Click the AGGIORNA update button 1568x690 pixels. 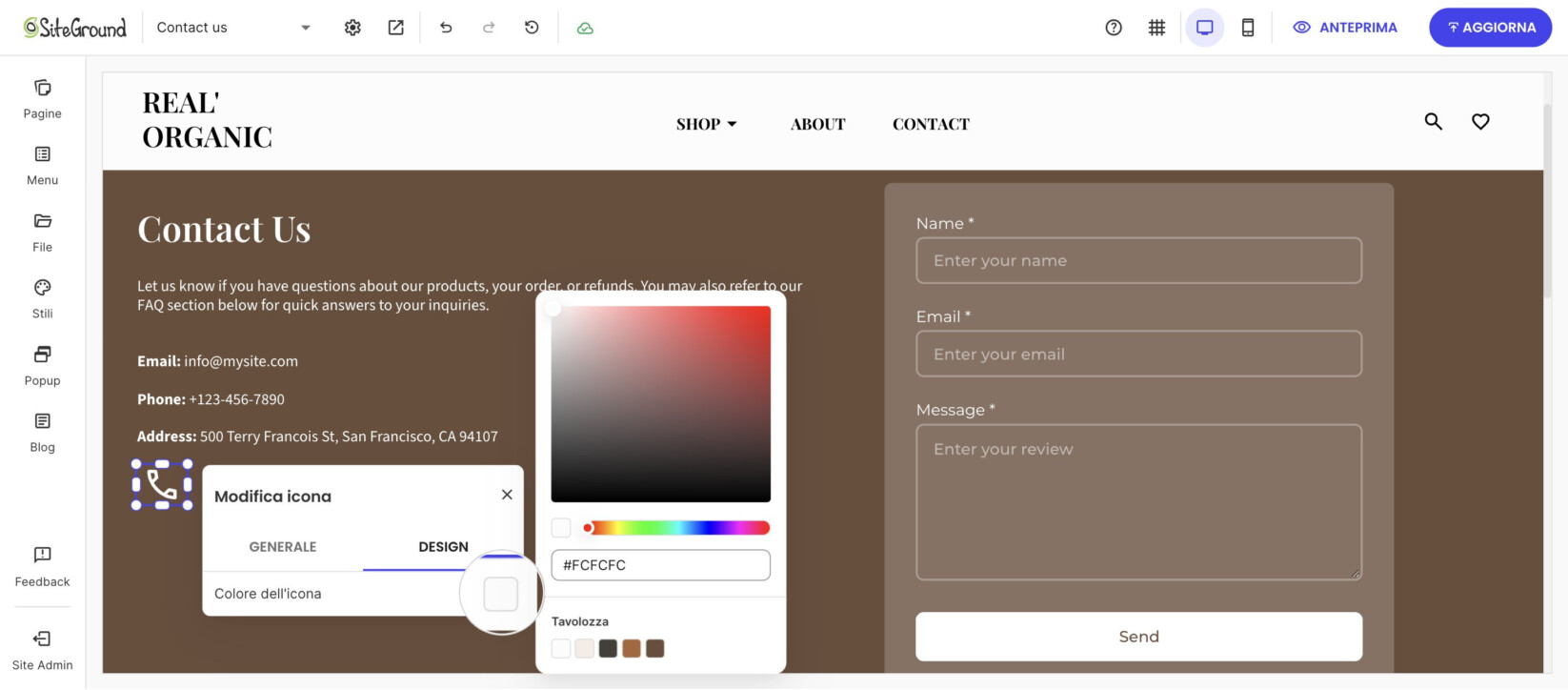1491,28
